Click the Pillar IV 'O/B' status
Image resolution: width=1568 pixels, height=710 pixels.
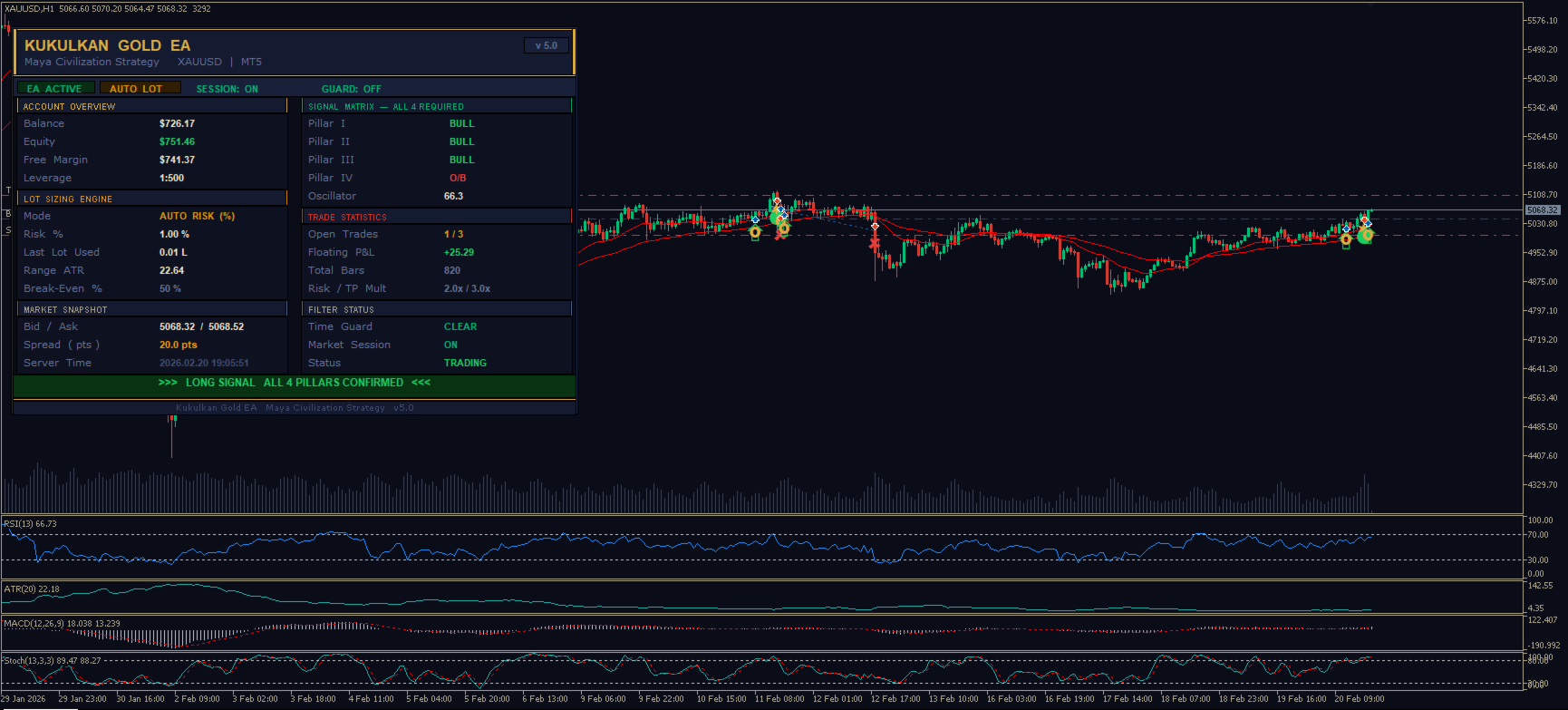pyautogui.click(x=458, y=178)
